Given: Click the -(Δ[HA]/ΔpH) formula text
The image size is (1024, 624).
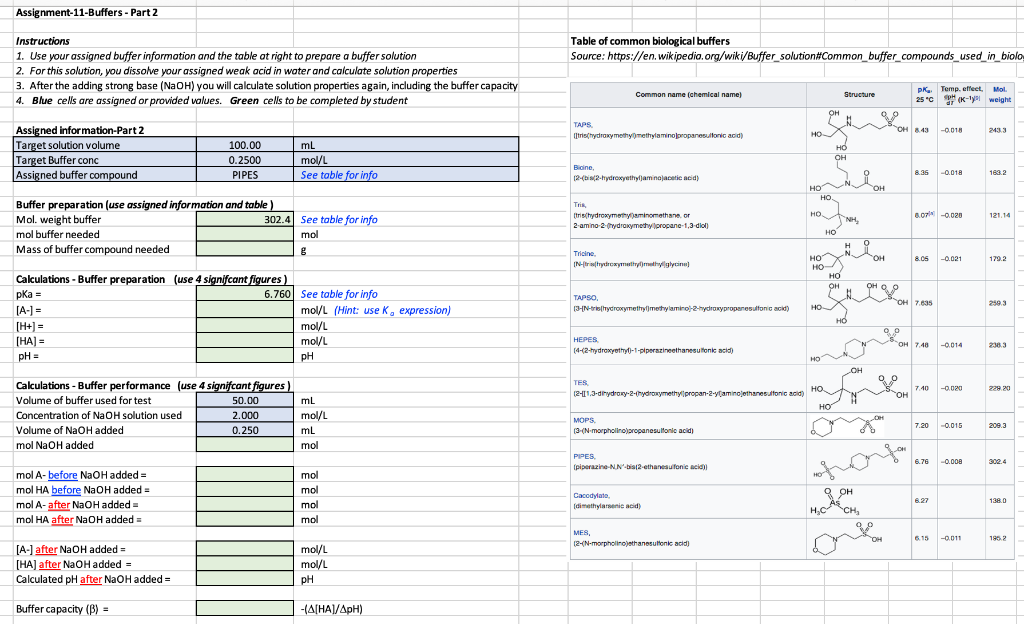Looking at the screenshot, I should pyautogui.click(x=332, y=609).
